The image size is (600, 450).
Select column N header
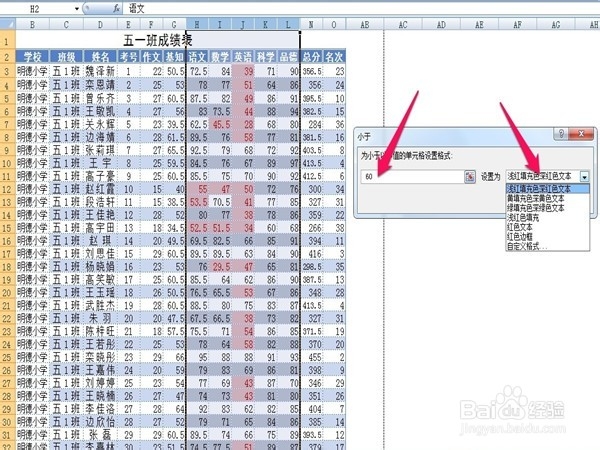311,24
